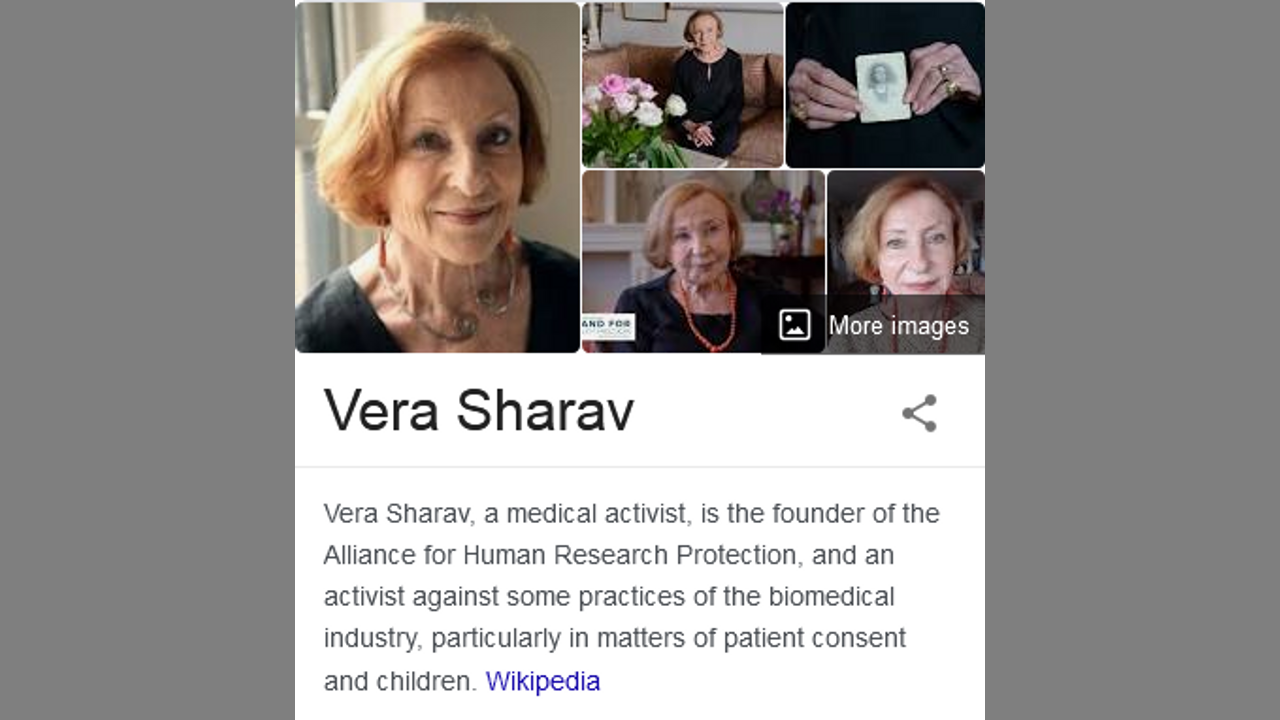The image size is (1280, 720).
Task: Click the picture icon in More images
Action: (x=795, y=325)
